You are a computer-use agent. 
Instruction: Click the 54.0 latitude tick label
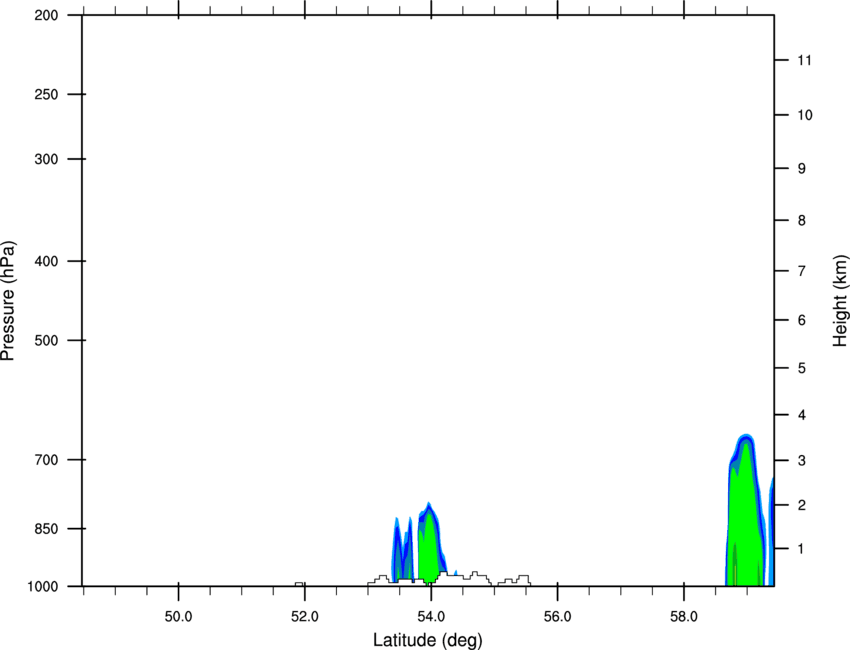(431, 617)
